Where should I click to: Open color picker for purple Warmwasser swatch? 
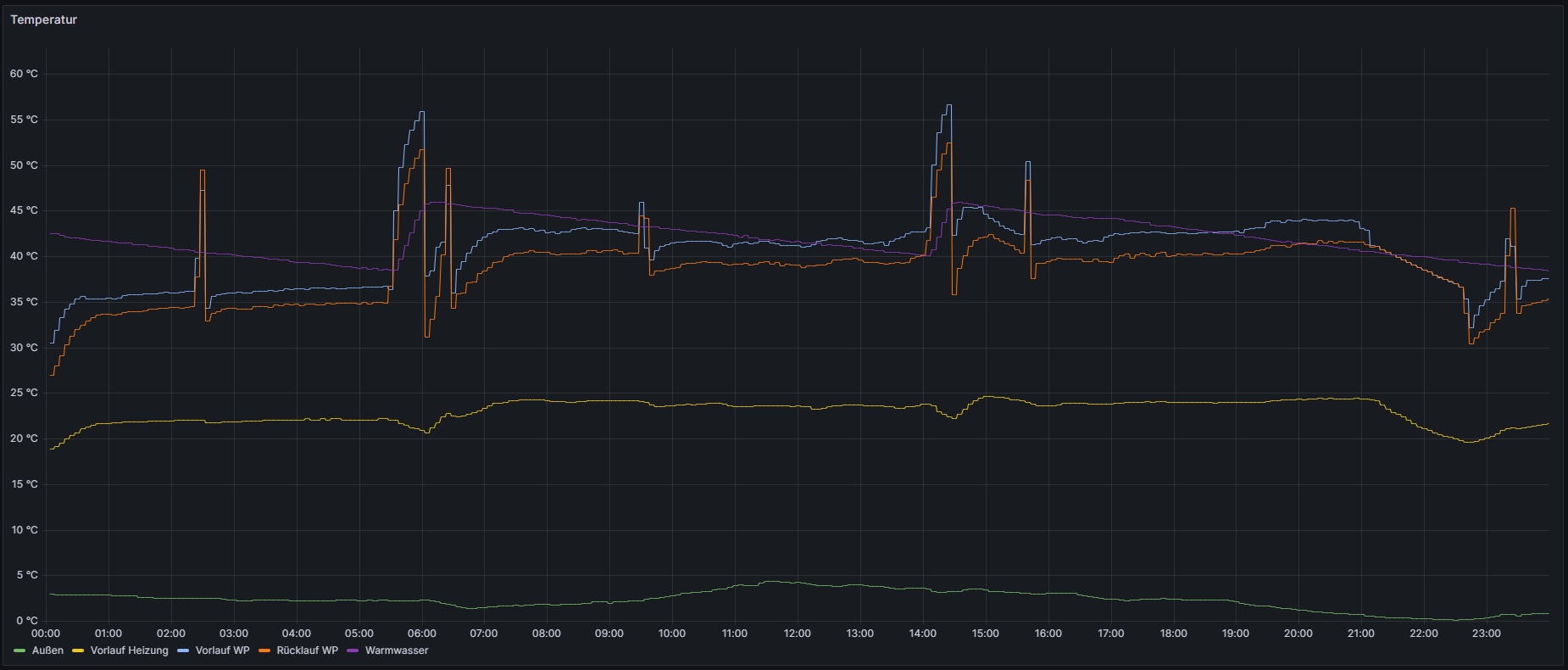pos(353,650)
